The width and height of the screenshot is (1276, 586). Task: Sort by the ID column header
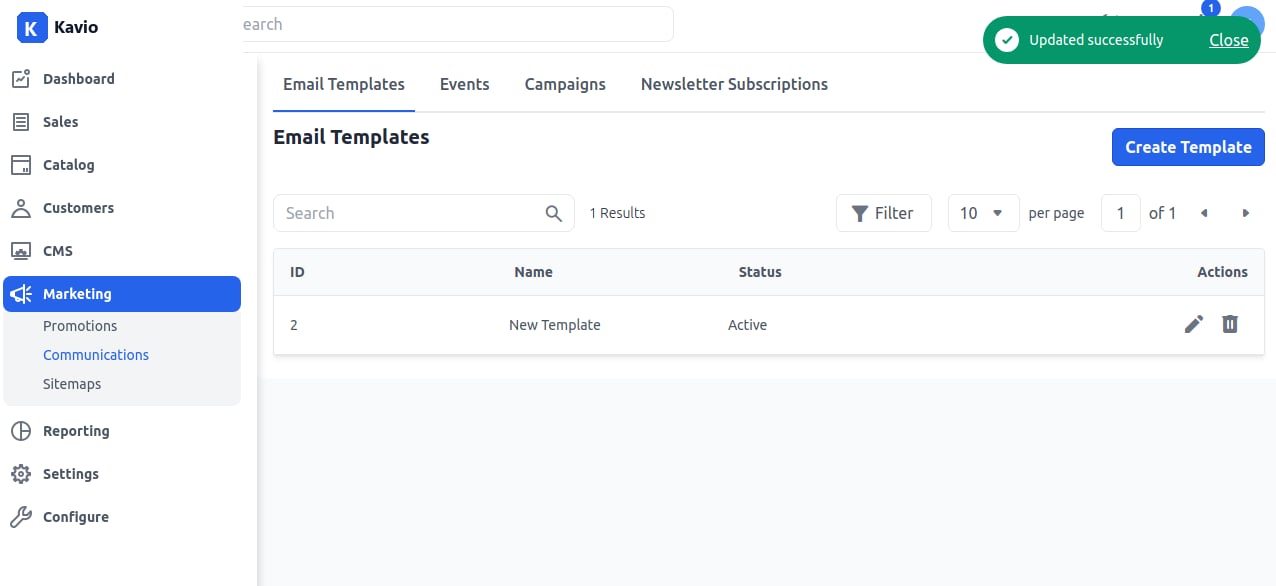[x=297, y=272]
